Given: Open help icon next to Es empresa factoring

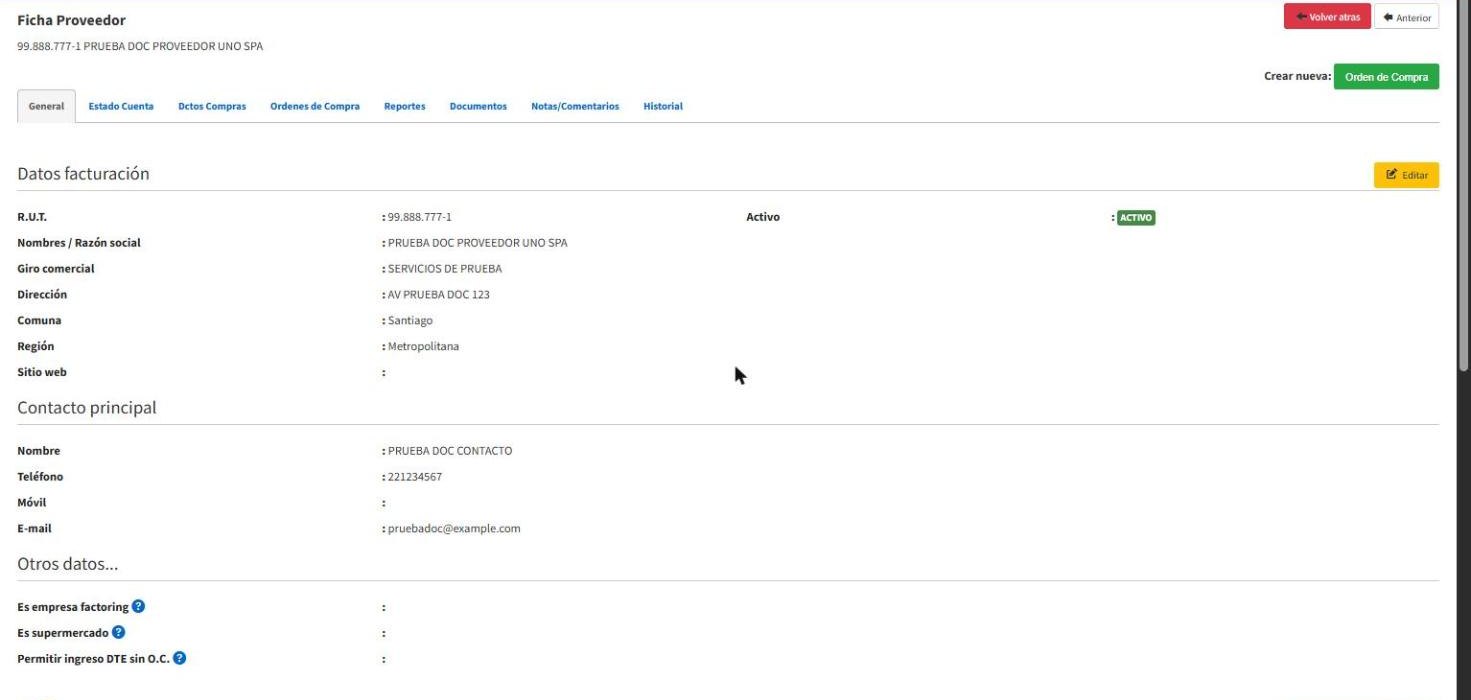Looking at the screenshot, I should click(x=139, y=607).
